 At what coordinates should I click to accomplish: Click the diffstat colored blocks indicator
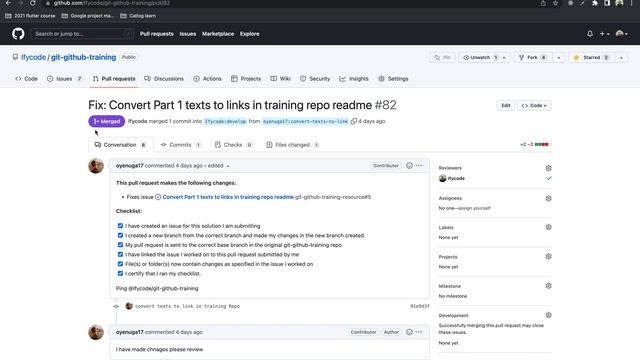(x=542, y=144)
